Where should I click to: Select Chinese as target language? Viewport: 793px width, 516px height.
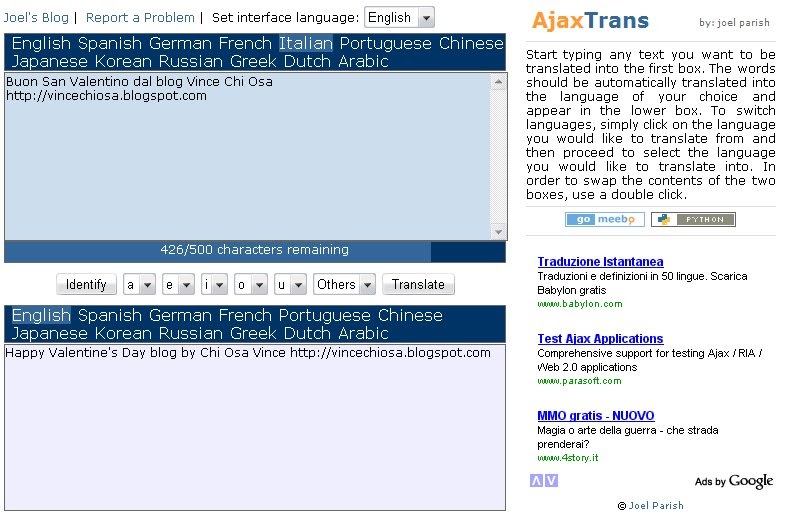click(x=410, y=316)
